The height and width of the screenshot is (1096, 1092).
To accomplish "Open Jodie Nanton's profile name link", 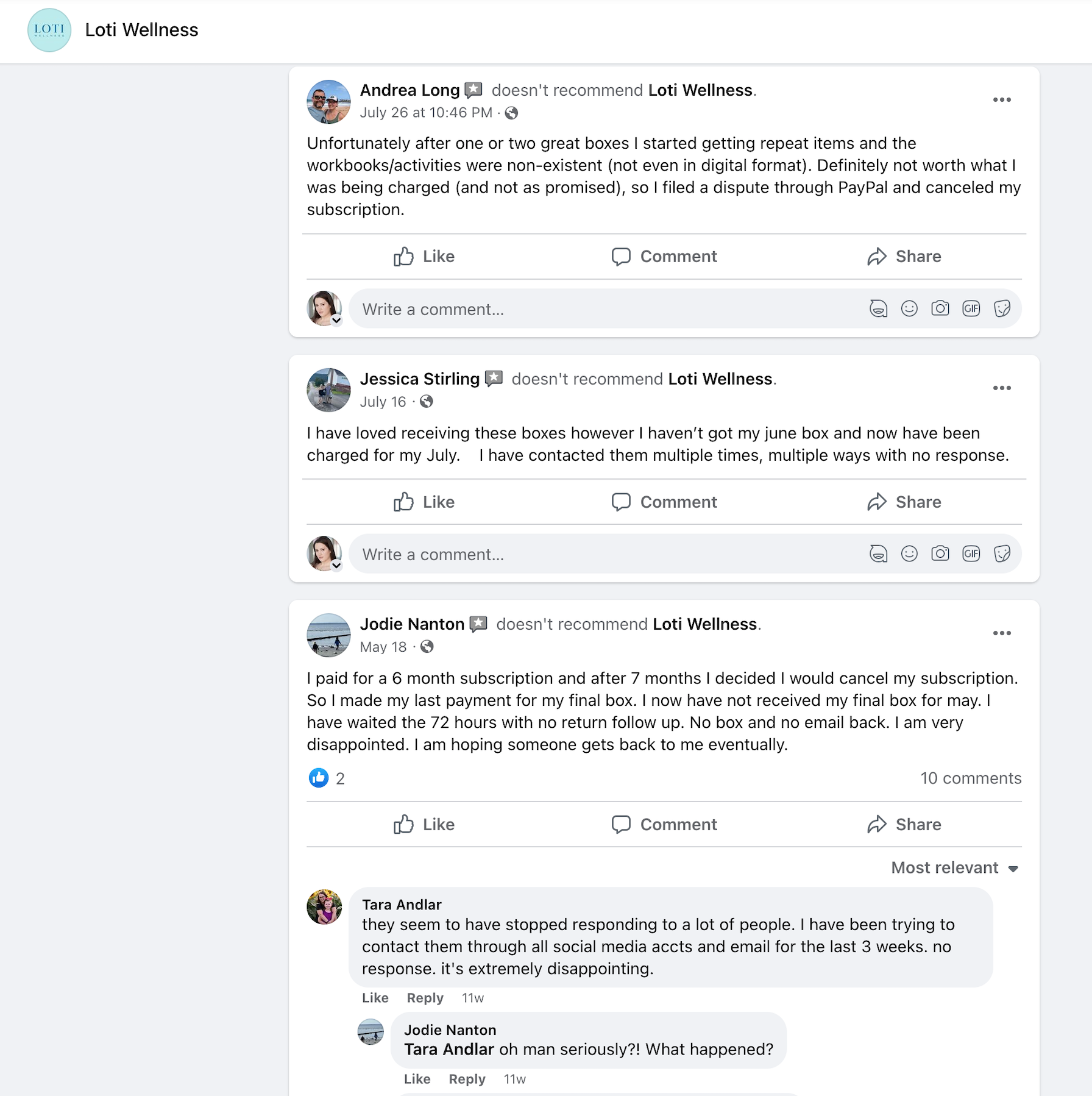I will [412, 624].
